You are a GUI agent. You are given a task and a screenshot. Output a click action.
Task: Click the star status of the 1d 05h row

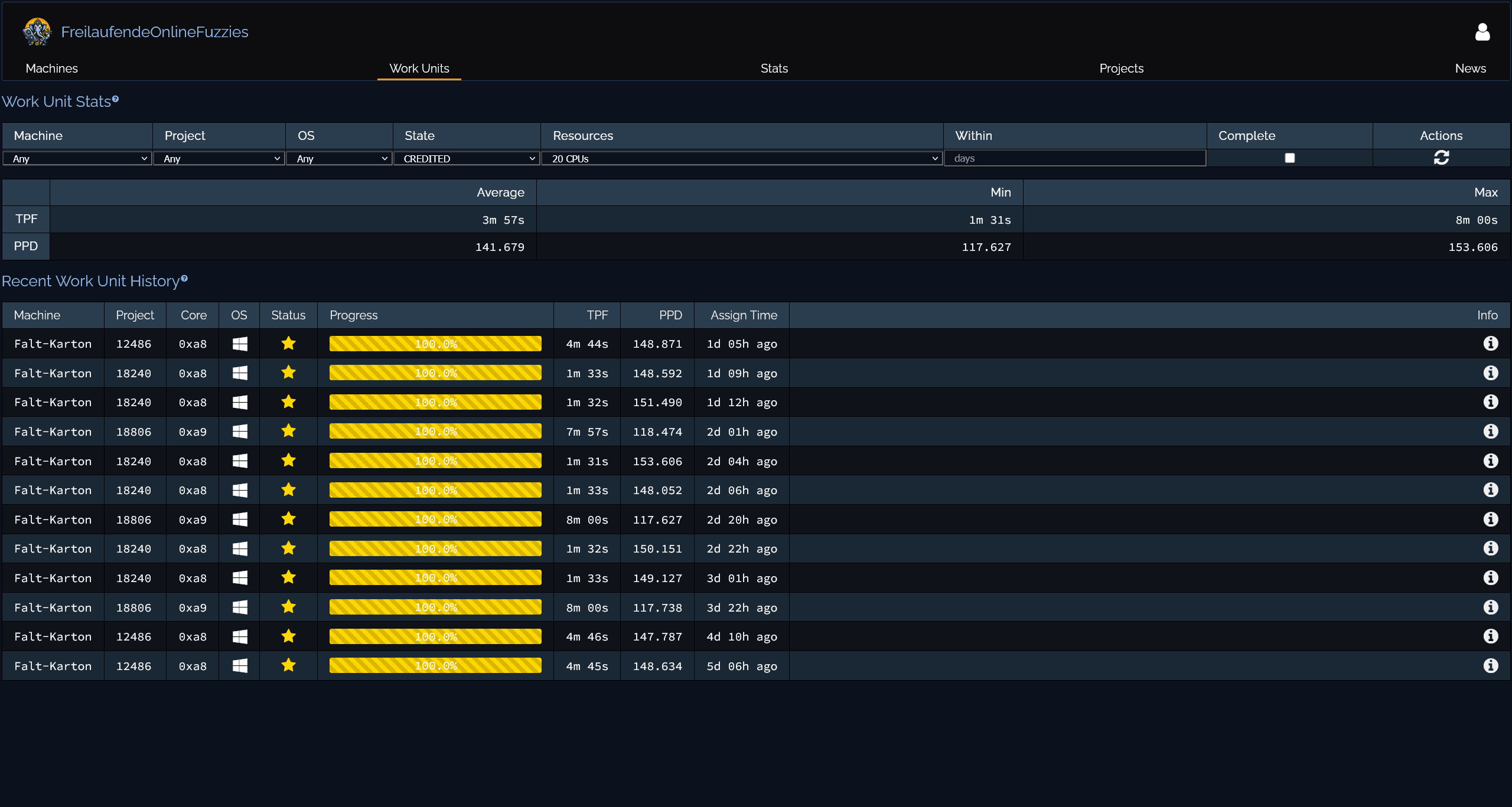tap(288, 344)
